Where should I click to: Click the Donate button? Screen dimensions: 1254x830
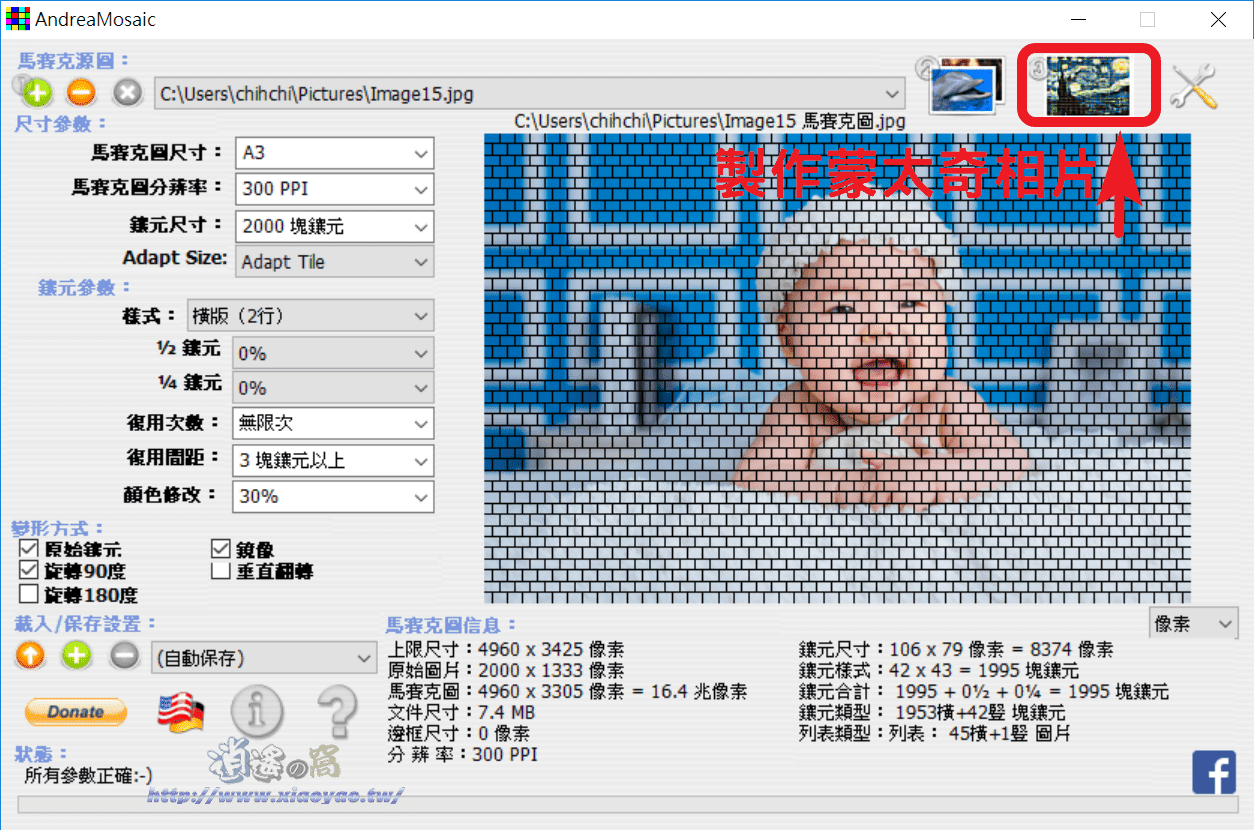76,712
